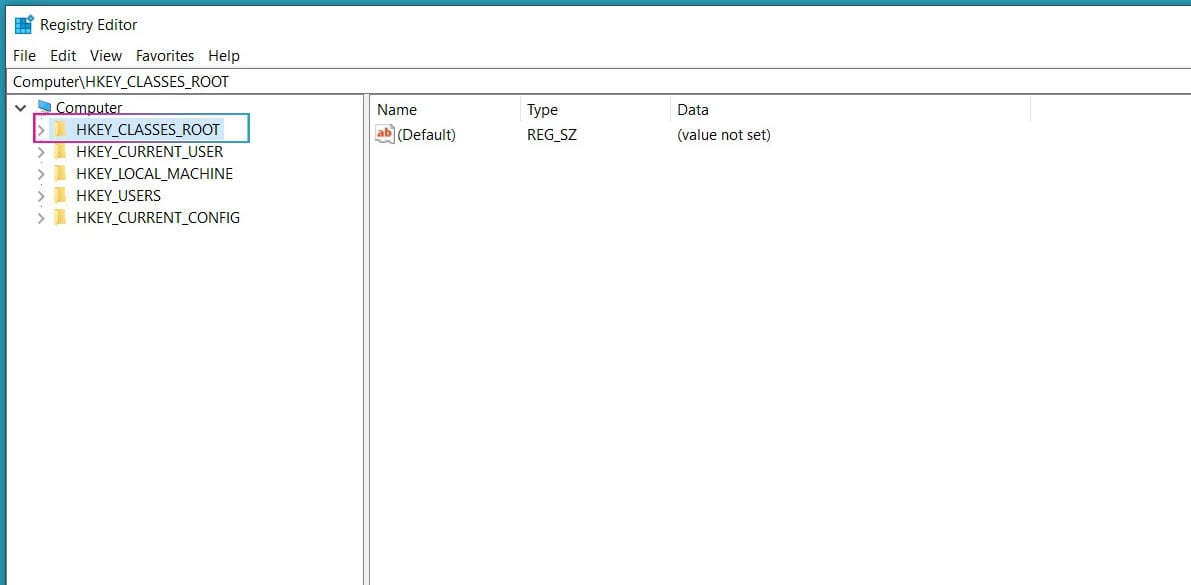The height and width of the screenshot is (585, 1191).
Task: Click the HKEY_USERS folder icon
Action: coord(60,196)
